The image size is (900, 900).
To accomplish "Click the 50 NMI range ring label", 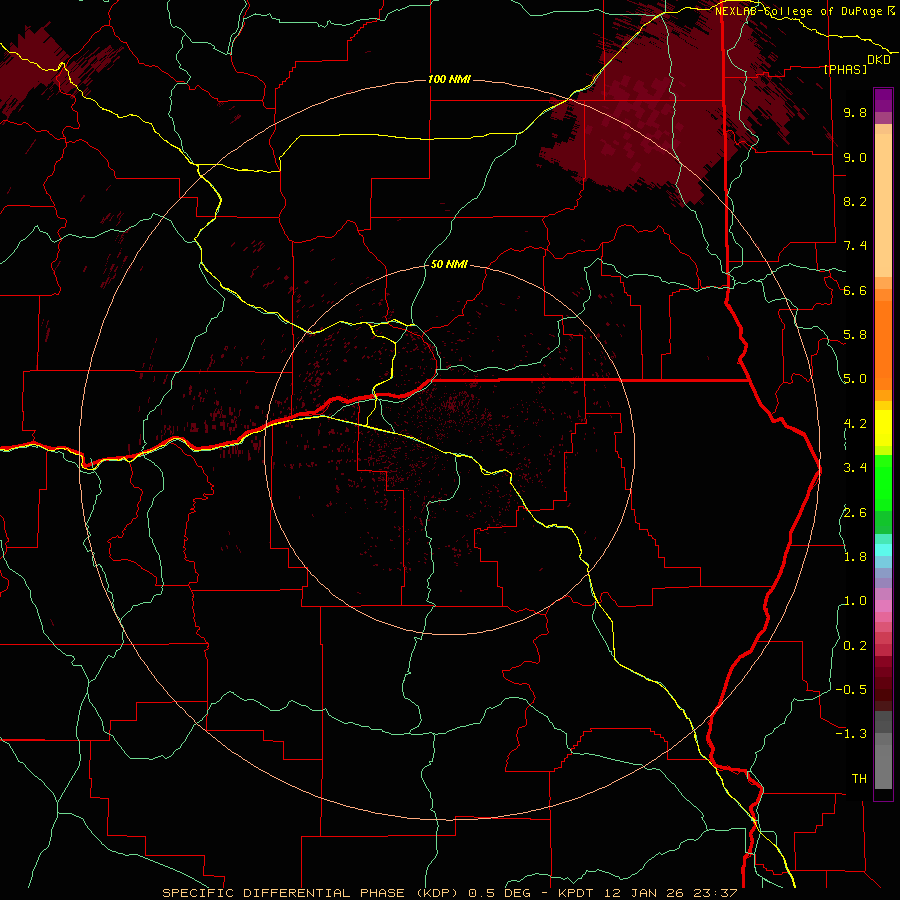I will 449,265.
